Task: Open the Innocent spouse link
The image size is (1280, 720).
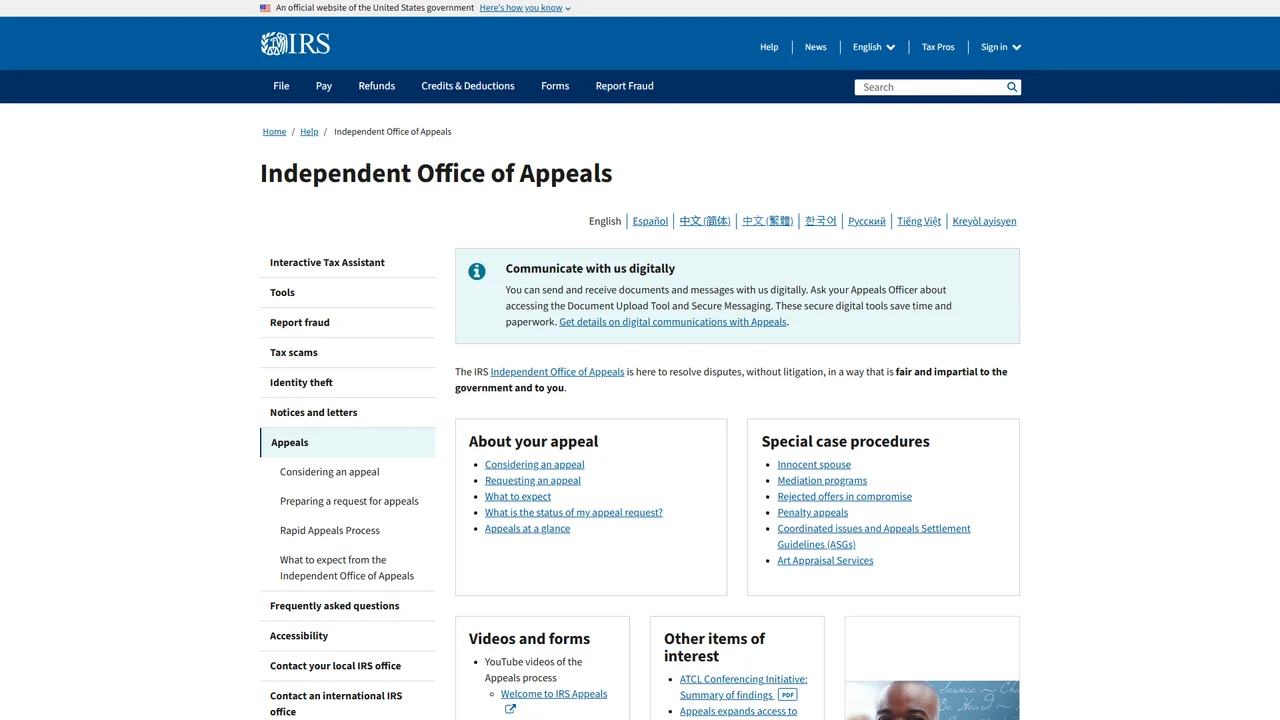Action: click(x=814, y=465)
